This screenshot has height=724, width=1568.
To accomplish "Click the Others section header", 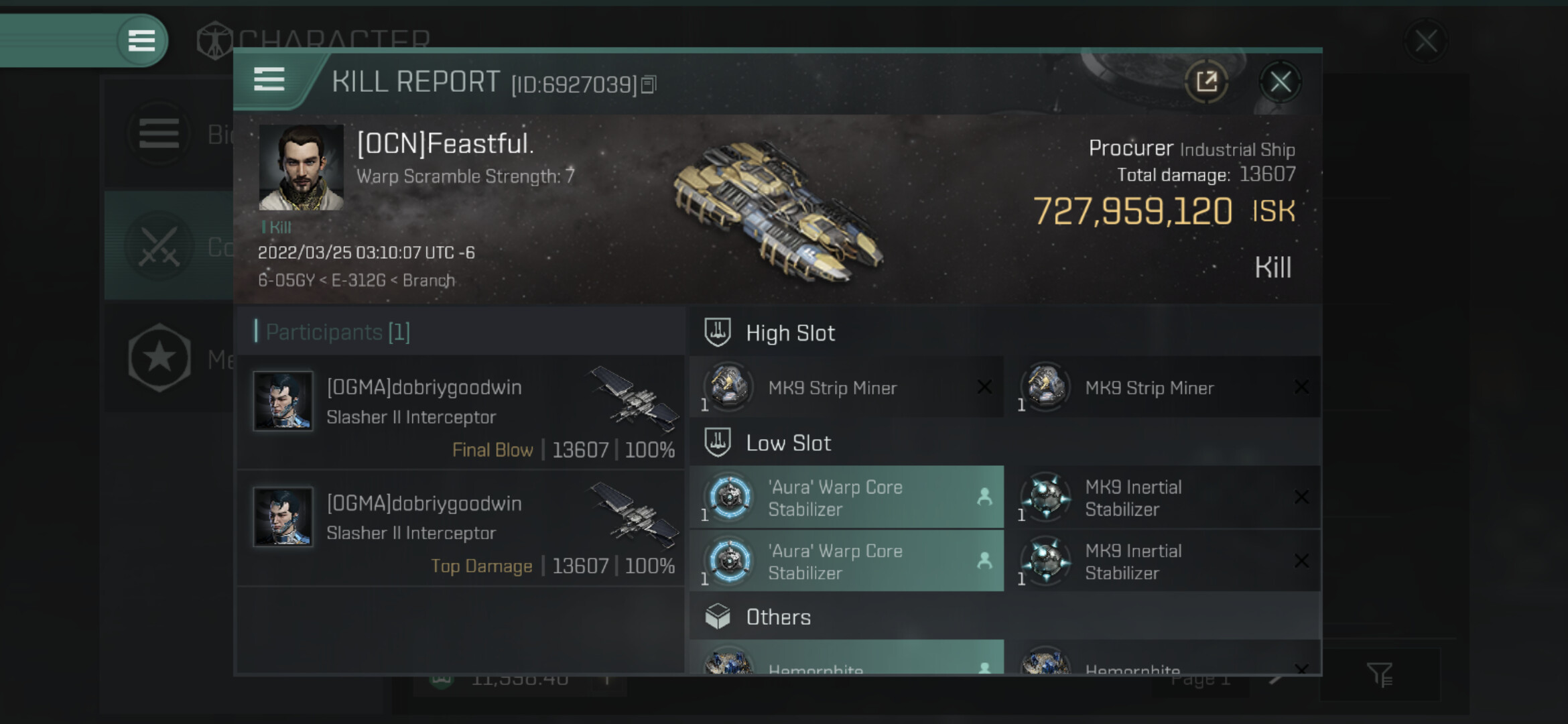I will (x=778, y=617).
